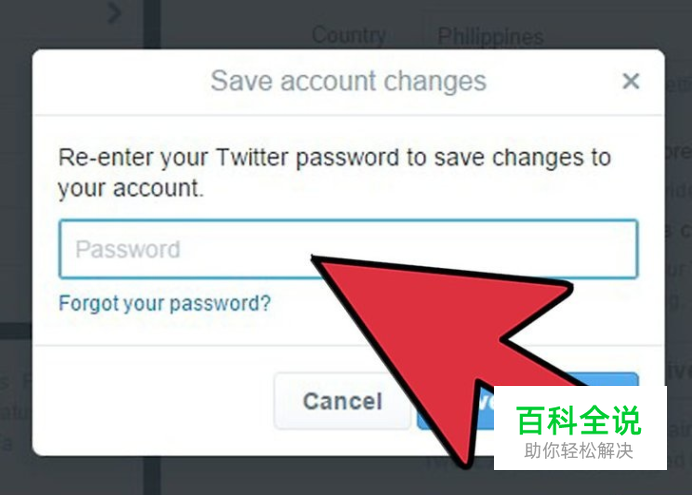
Task: Open the dimmed Philippines country dropdown
Action: [490, 37]
